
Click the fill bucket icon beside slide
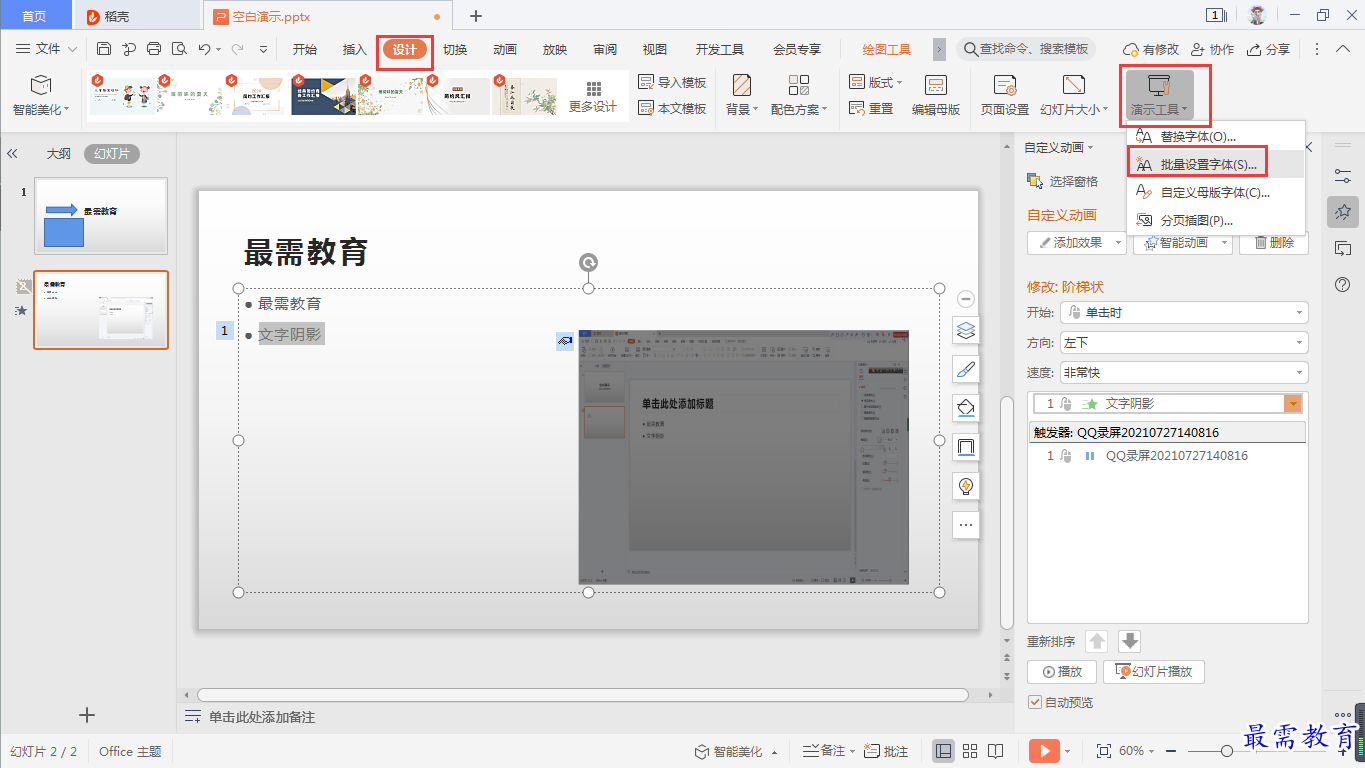point(966,408)
